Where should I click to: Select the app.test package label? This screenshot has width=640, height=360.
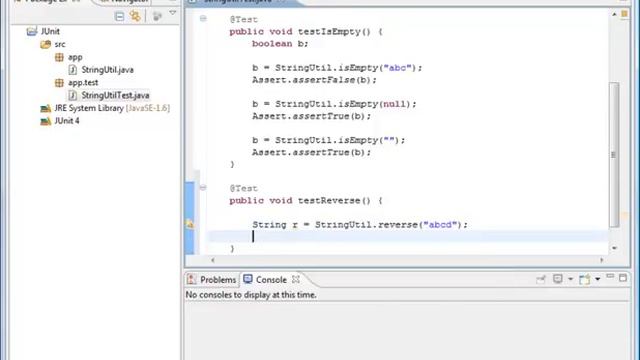point(83,82)
